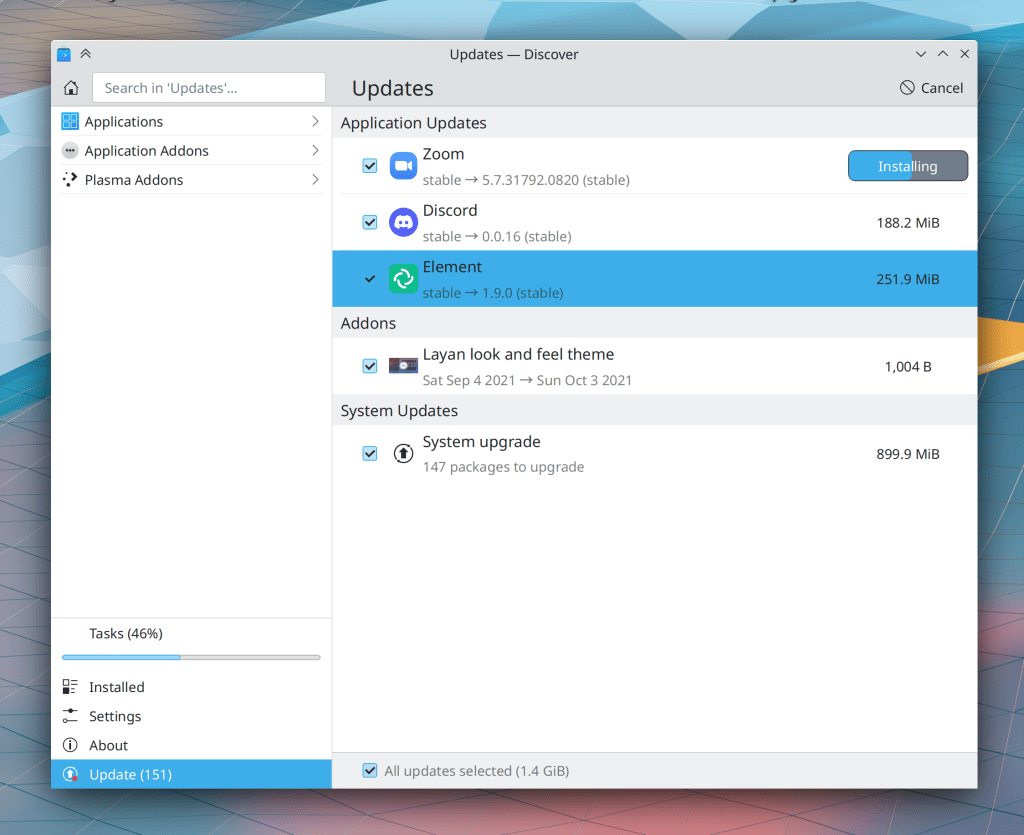
Task: Uncheck the Zoom update checkbox
Action: click(370, 166)
